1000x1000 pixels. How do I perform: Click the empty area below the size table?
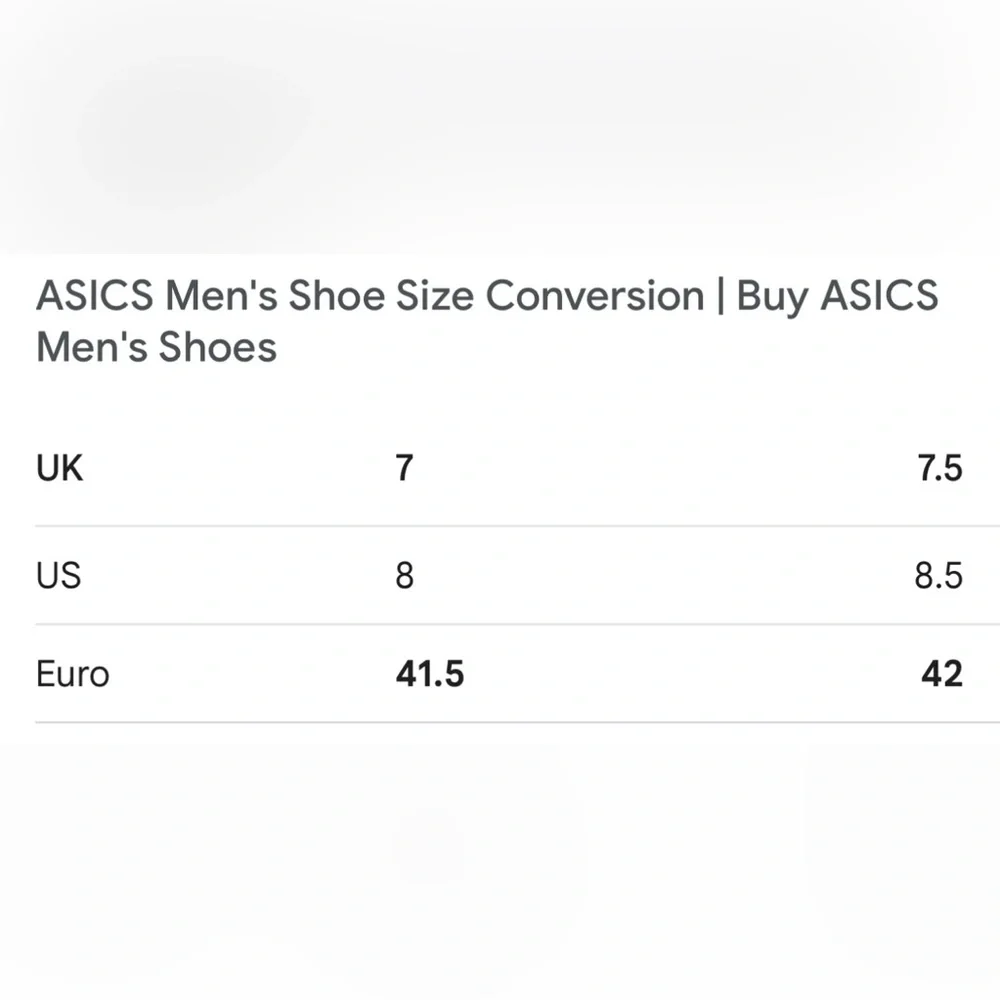pos(500,861)
